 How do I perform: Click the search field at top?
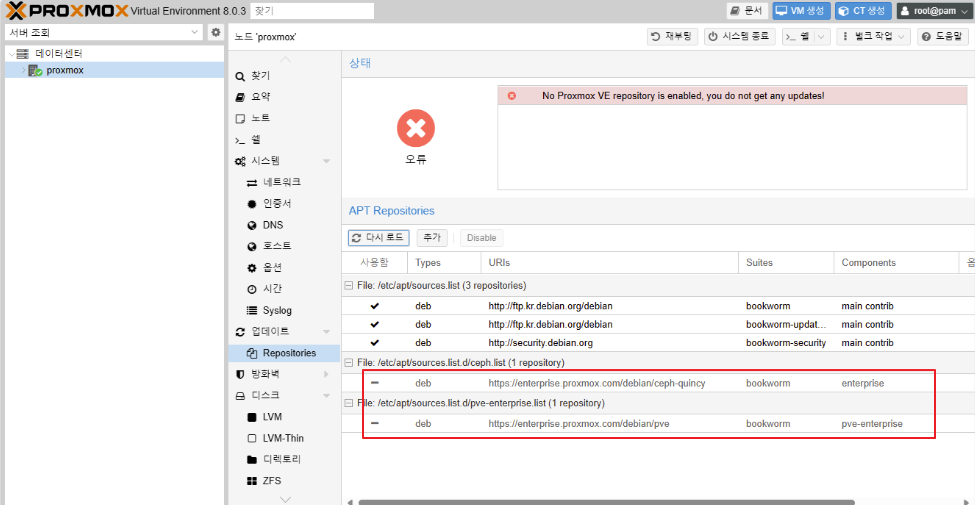click(x=312, y=11)
